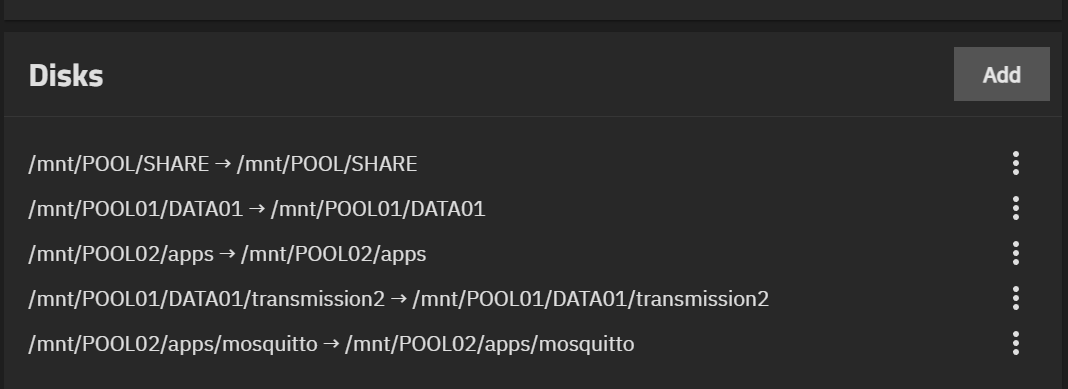Viewport: 1068px width, 389px height.
Task: Click the Disks section heading
Action: click(66, 76)
